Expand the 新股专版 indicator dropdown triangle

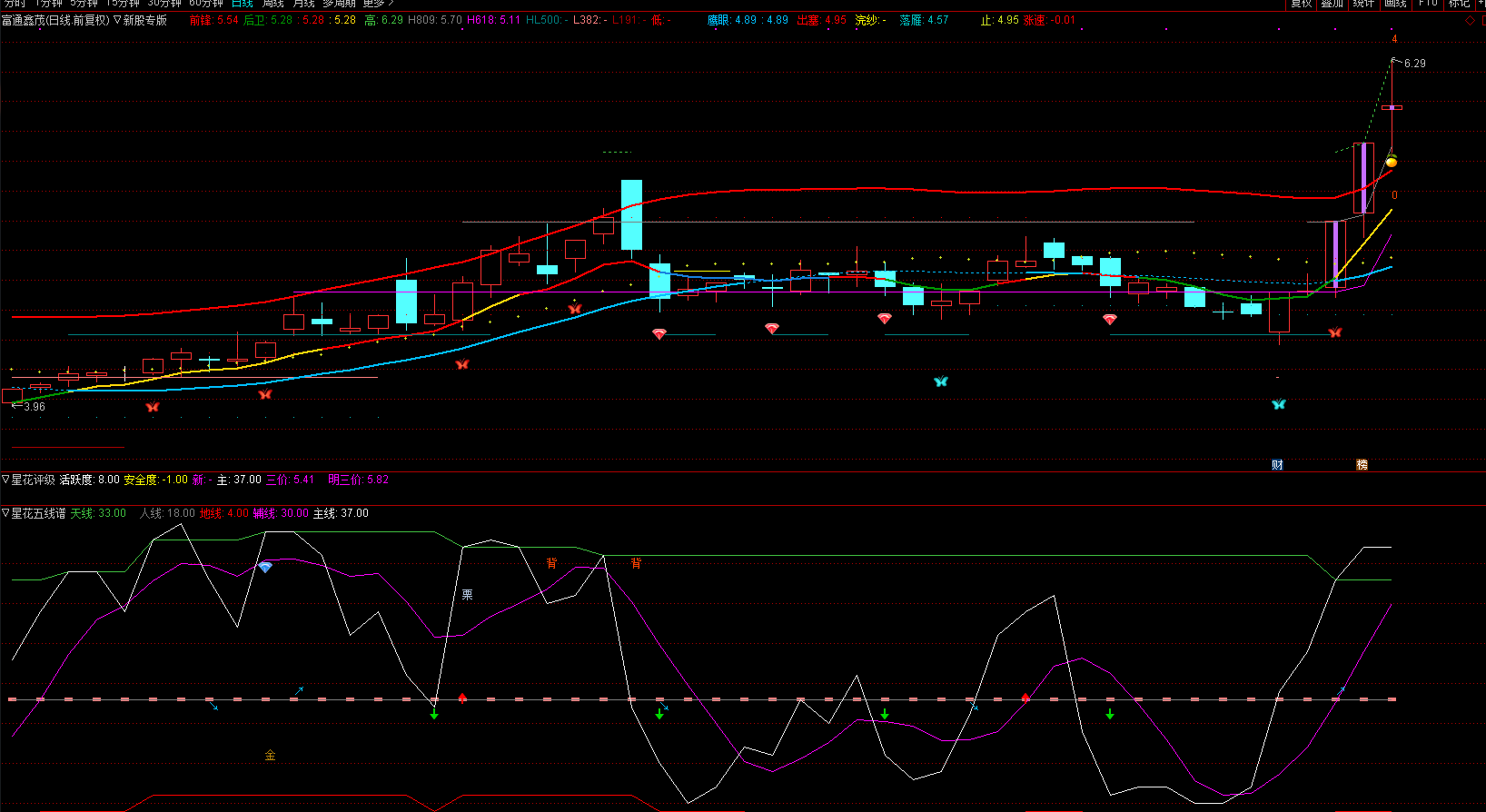117,20
